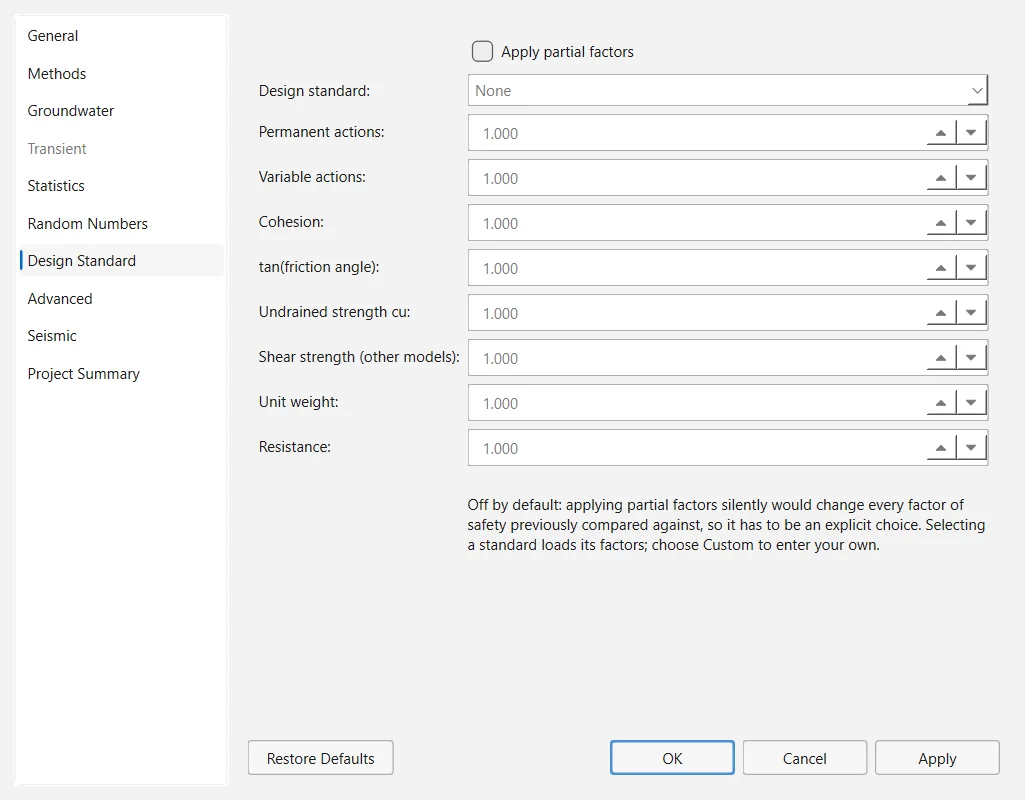Enable the Apply partial factors checkbox

pyautogui.click(x=482, y=52)
